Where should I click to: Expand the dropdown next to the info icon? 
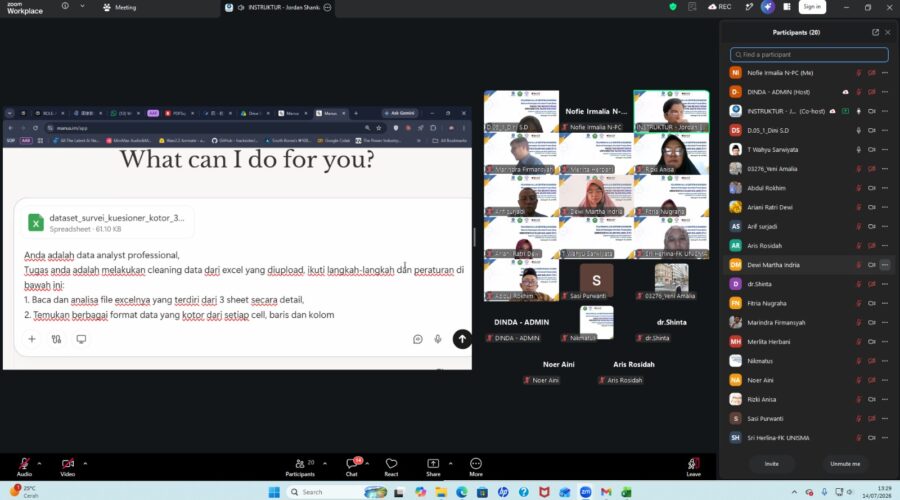[82, 6]
